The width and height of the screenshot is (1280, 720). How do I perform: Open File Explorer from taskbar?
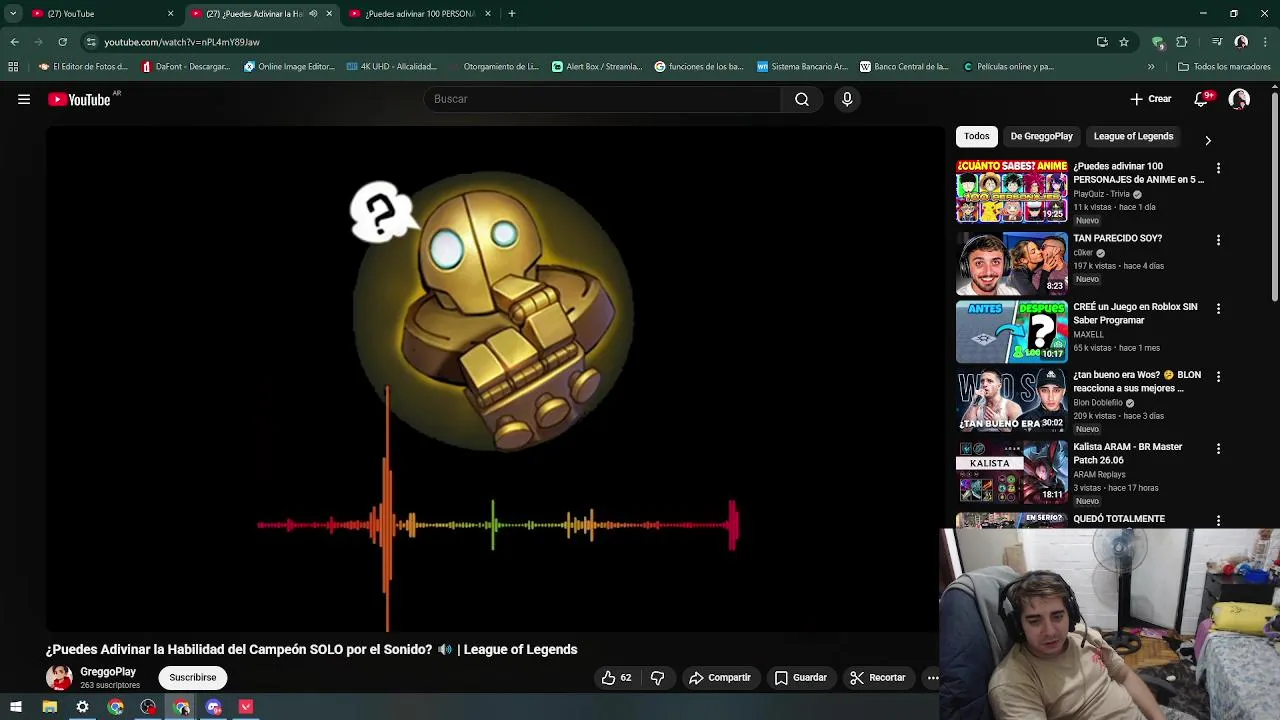pyautogui.click(x=49, y=707)
